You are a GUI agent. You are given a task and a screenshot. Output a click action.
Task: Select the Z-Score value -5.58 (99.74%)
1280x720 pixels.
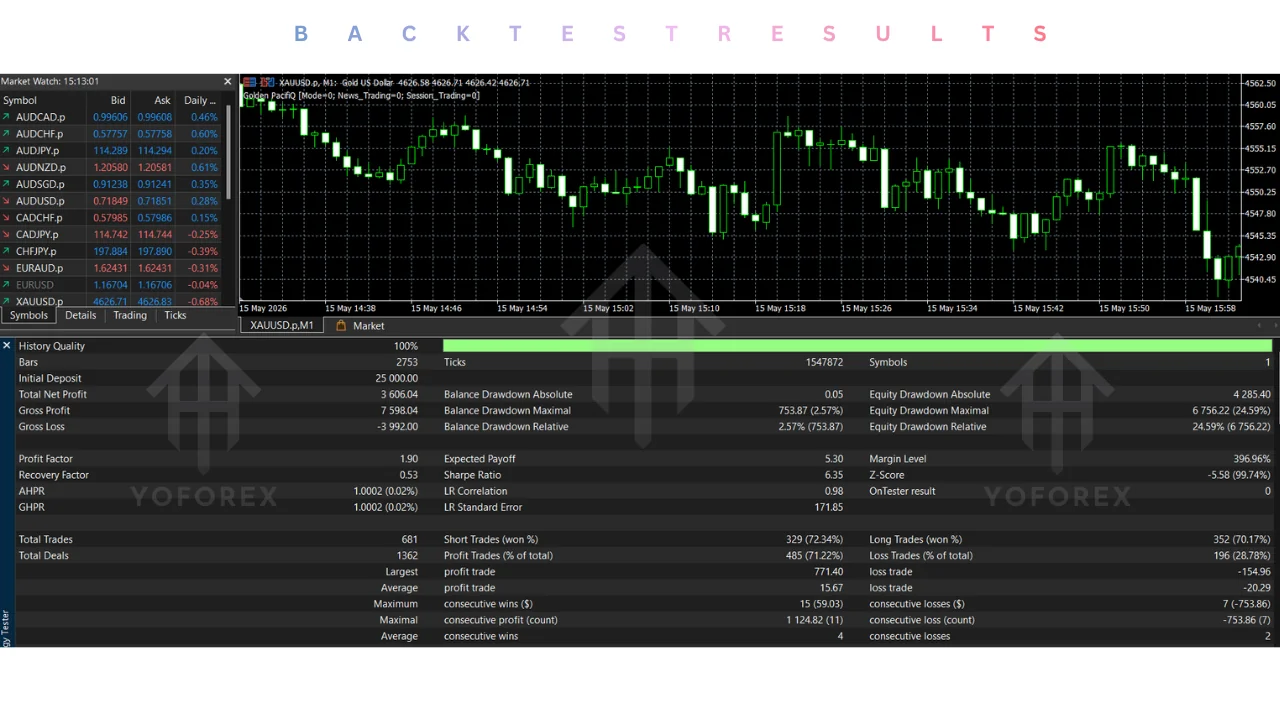(x=1237, y=475)
